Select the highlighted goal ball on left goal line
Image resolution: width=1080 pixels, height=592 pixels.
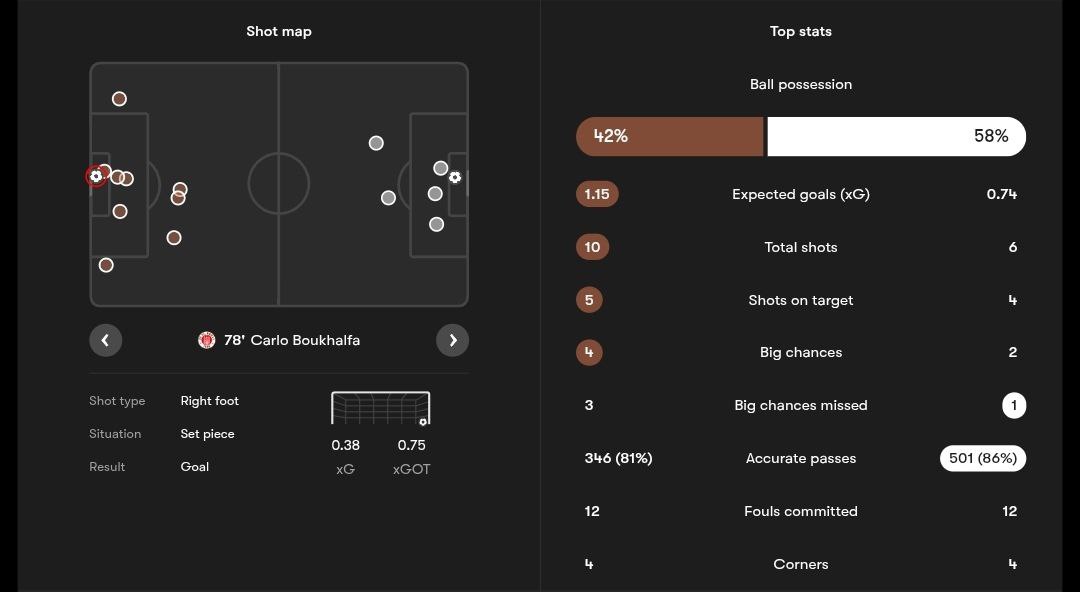pyautogui.click(x=96, y=176)
